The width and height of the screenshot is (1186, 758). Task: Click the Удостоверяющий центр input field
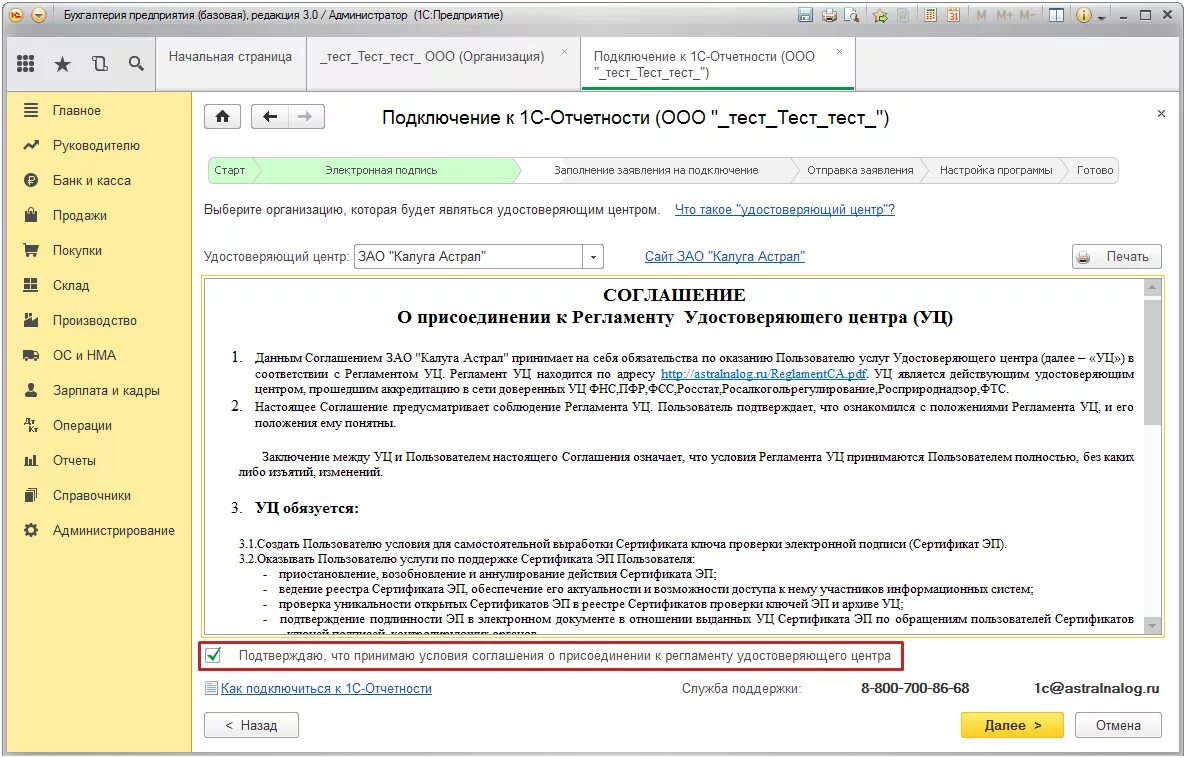(x=469, y=256)
